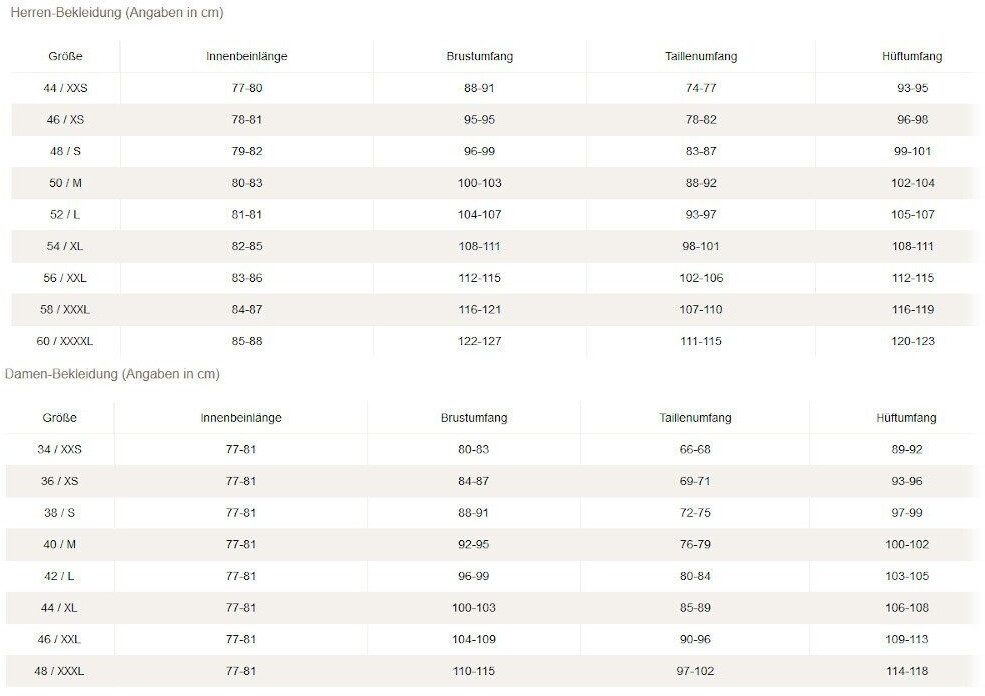Click Brustumfang header in men's table

[480, 57]
